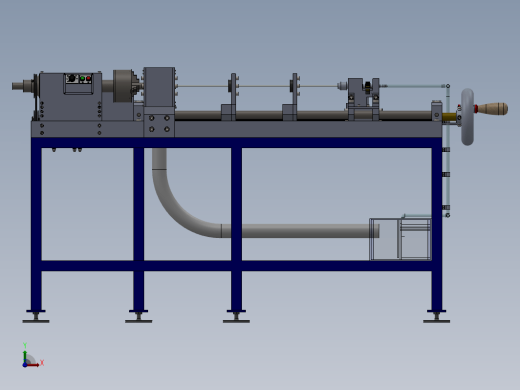This screenshot has height=390, width=520.
Task: Select the lower horizontal blue frame crossbar
Action: click(236, 266)
